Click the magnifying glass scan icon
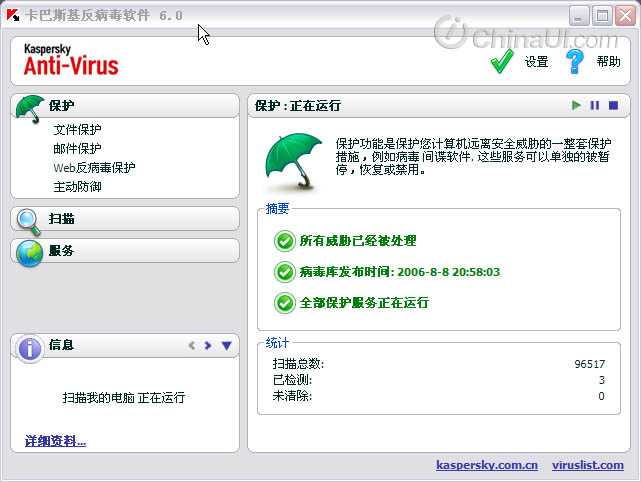This screenshot has height=482, width=641. (x=29, y=222)
